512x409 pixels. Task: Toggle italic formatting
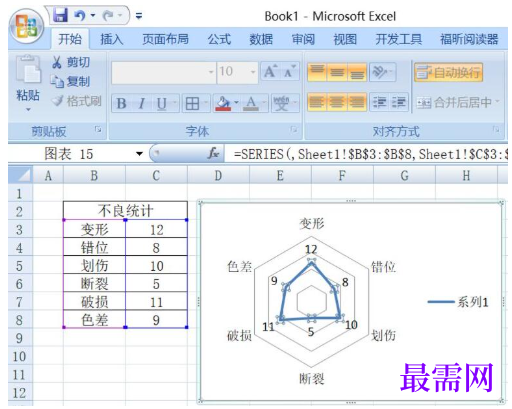click(x=141, y=104)
